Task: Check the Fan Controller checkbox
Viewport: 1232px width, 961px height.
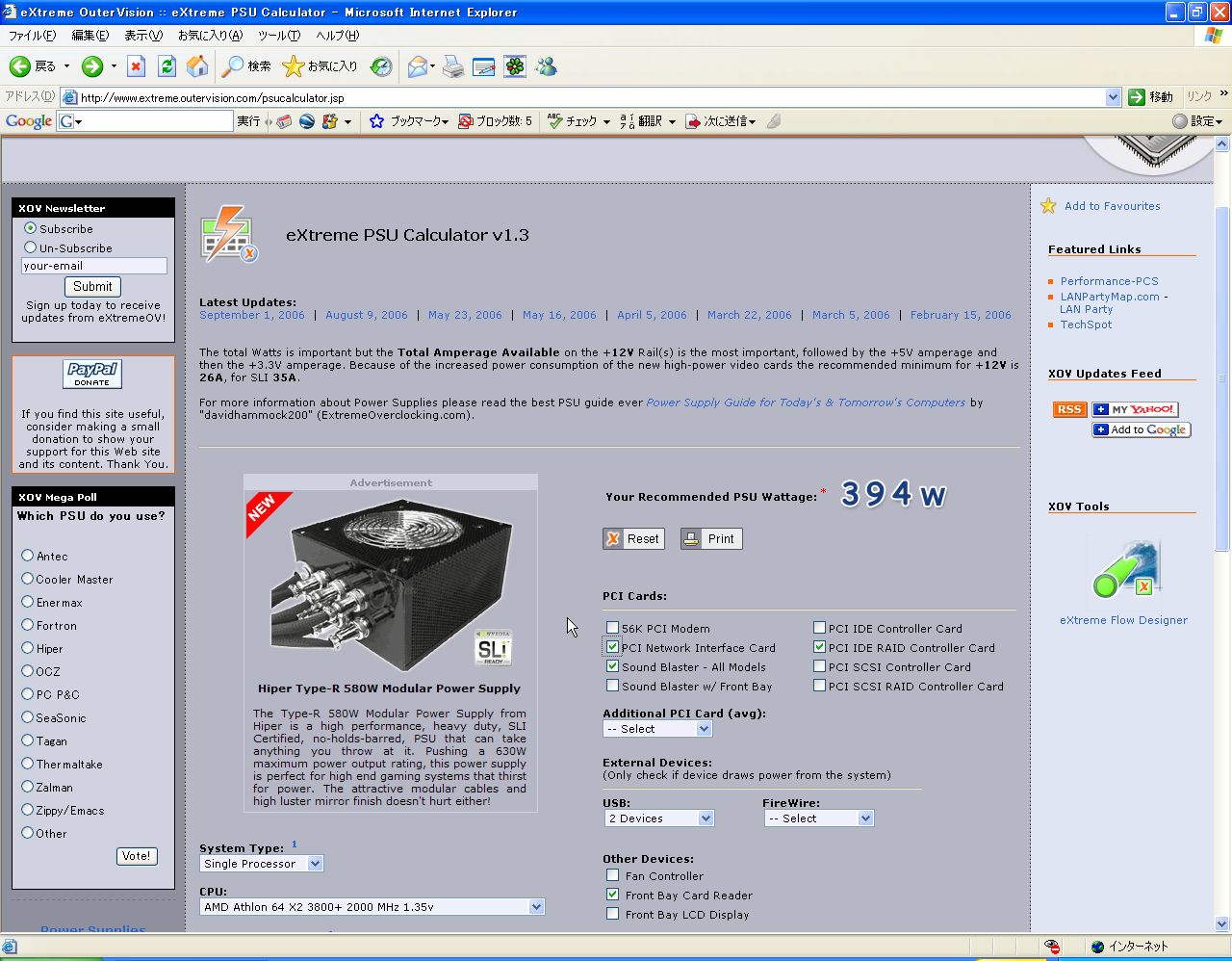Action: point(612,875)
